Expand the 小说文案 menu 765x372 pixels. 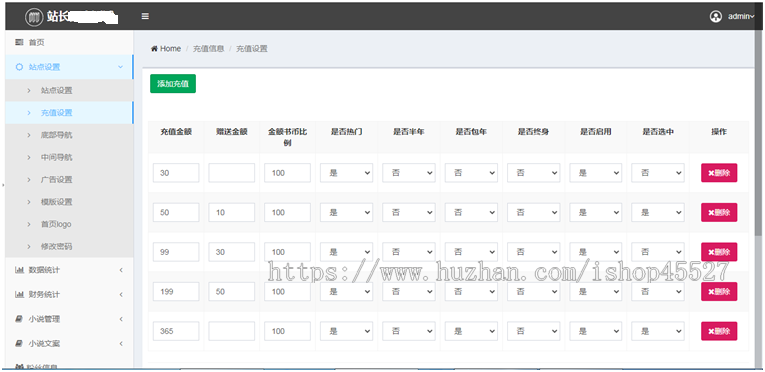[69, 343]
